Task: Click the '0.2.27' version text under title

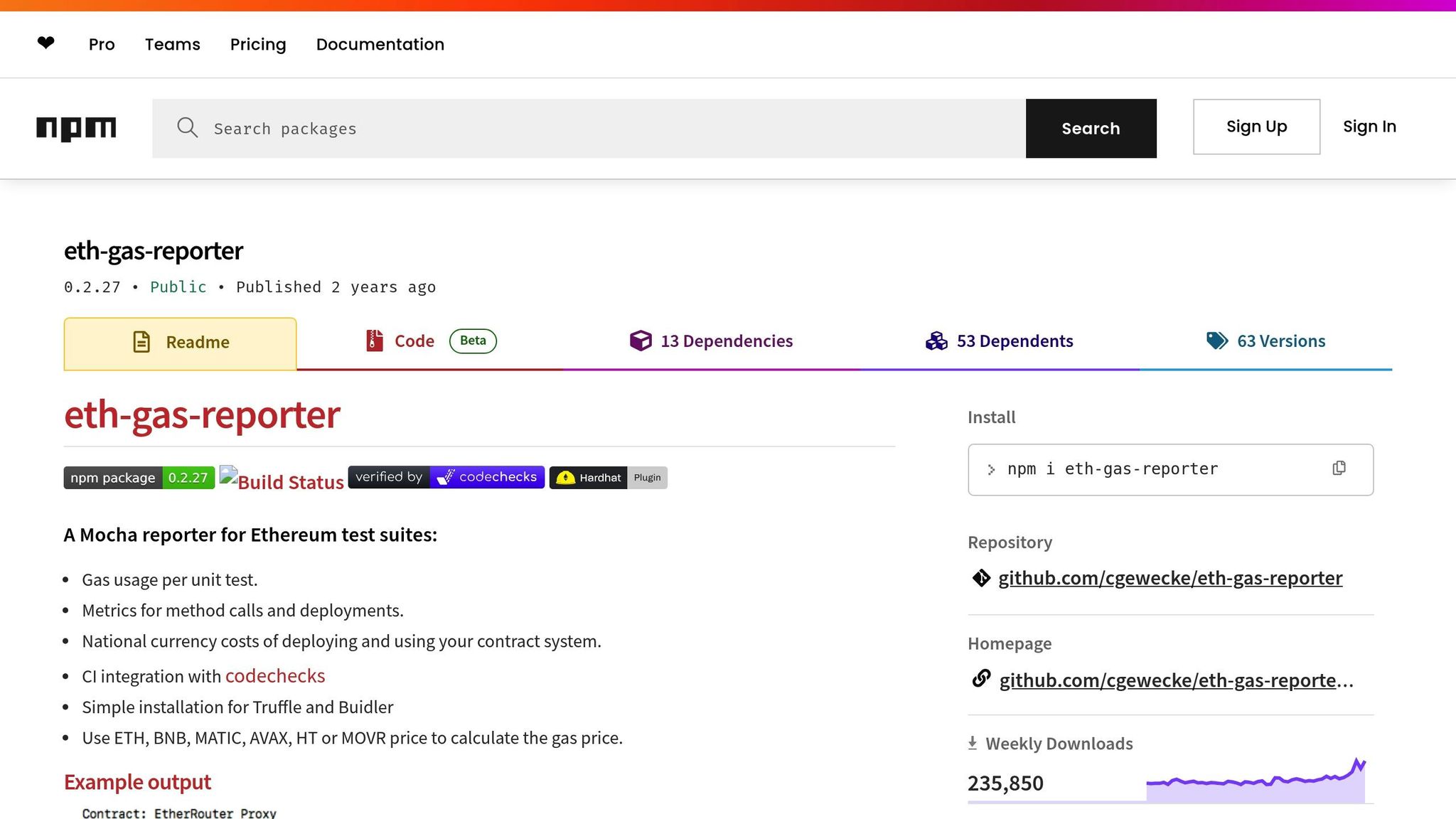Action: click(92, 287)
